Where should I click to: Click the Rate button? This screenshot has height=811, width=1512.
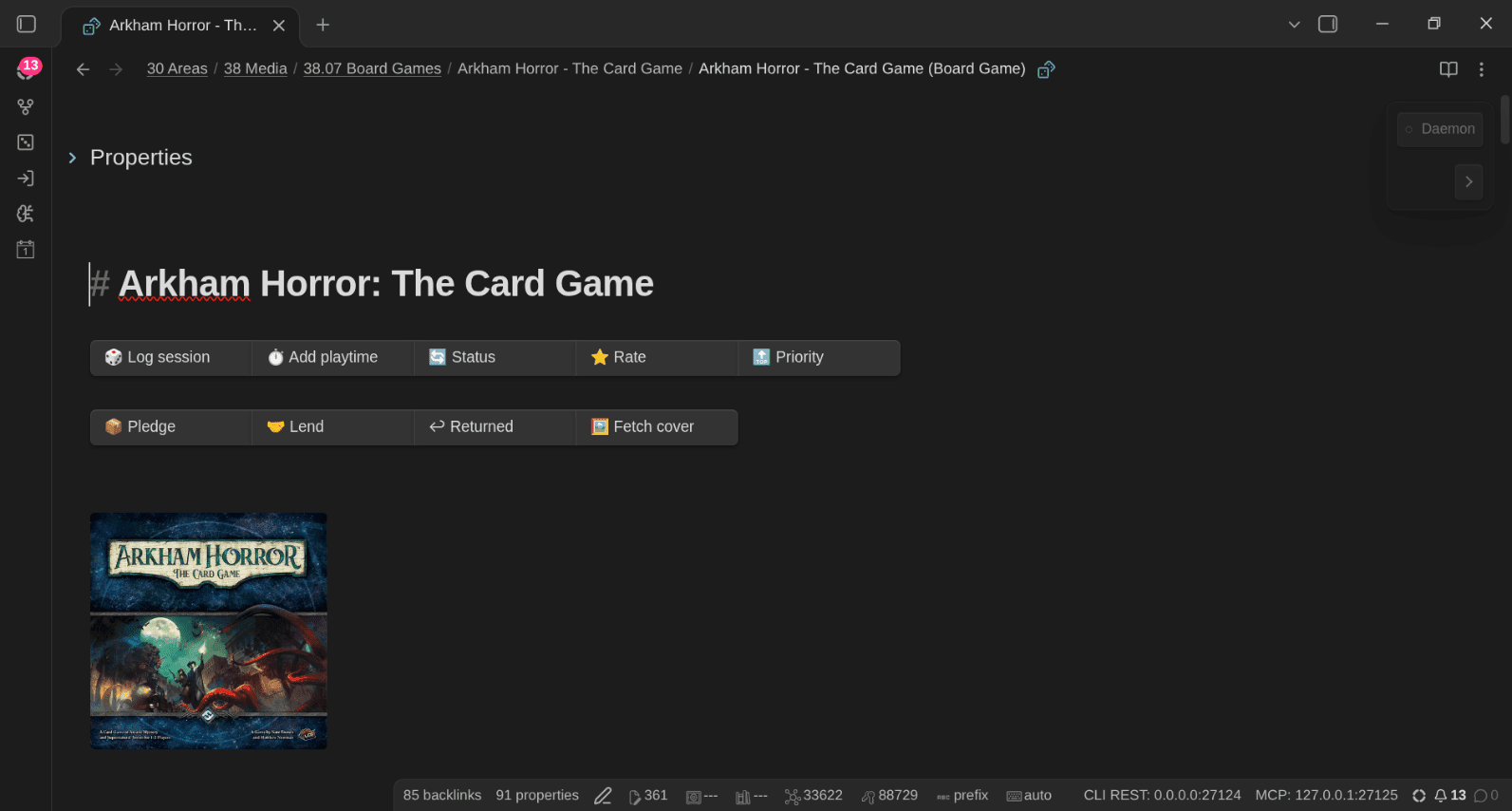click(x=658, y=357)
